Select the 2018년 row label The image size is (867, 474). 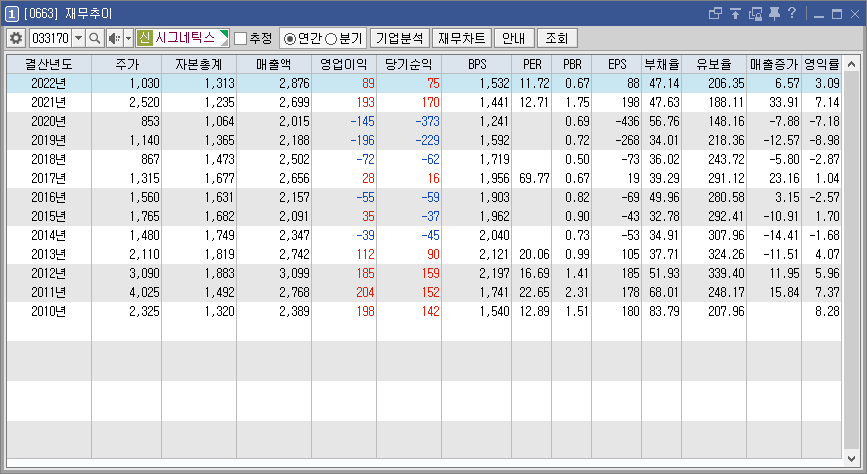(x=49, y=159)
